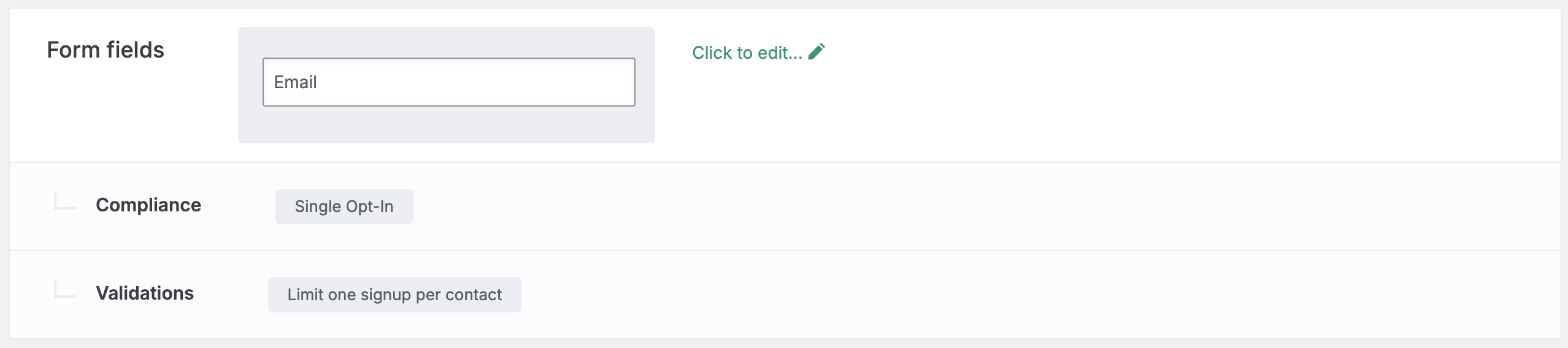Click the bold 'Compliance' text
The height and width of the screenshot is (348, 1568).
(148, 205)
